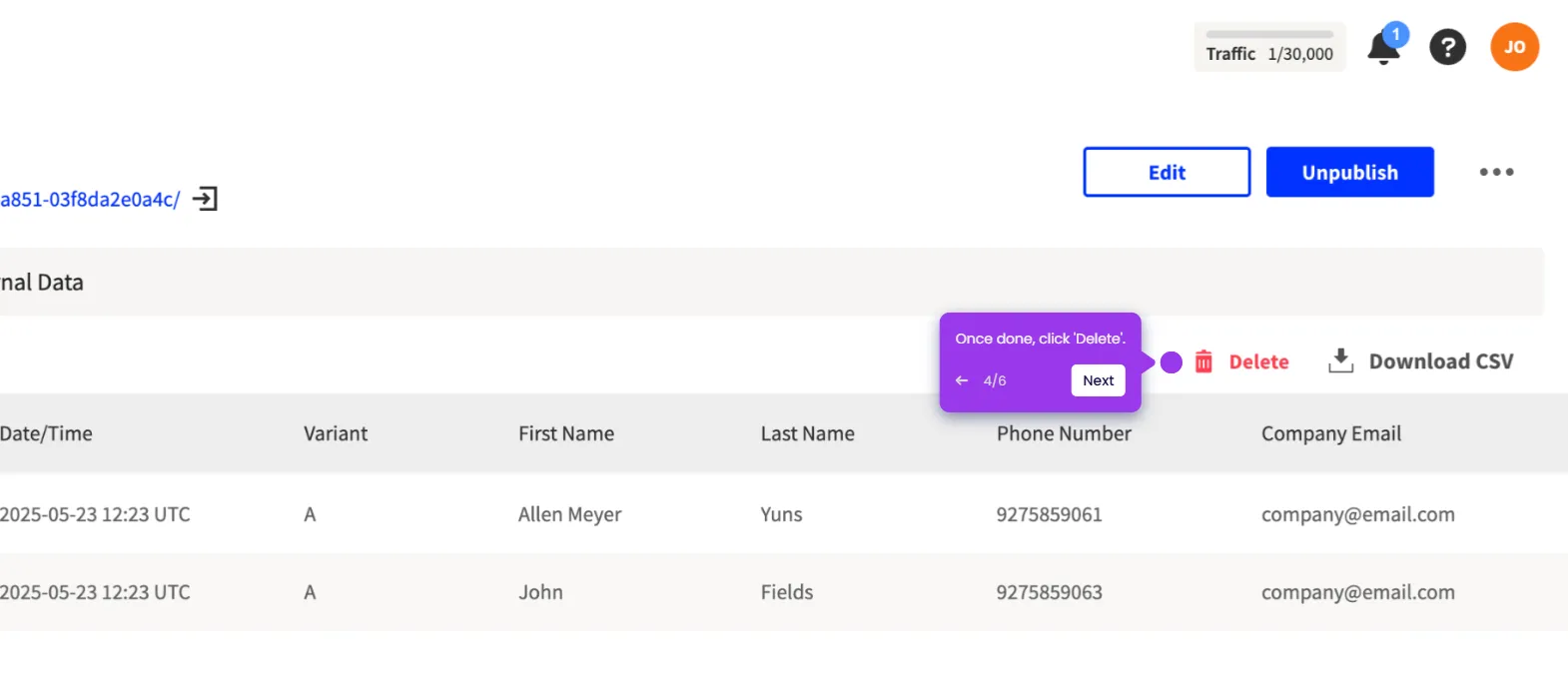Click the Phone Number column header
Screen dimensions: 1568x693
point(1064,433)
